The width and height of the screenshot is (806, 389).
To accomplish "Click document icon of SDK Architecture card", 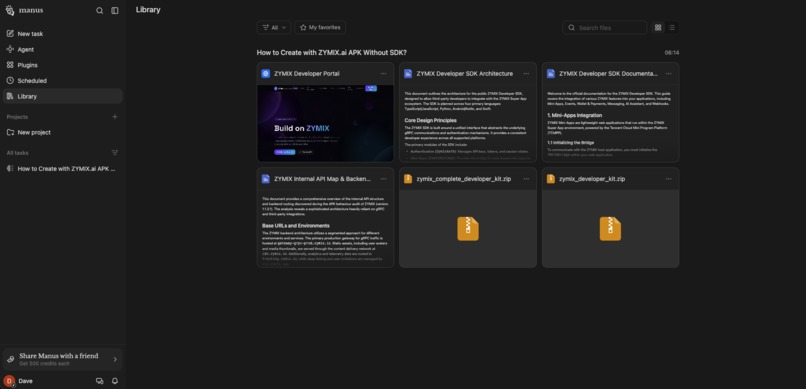I will 408,73.
